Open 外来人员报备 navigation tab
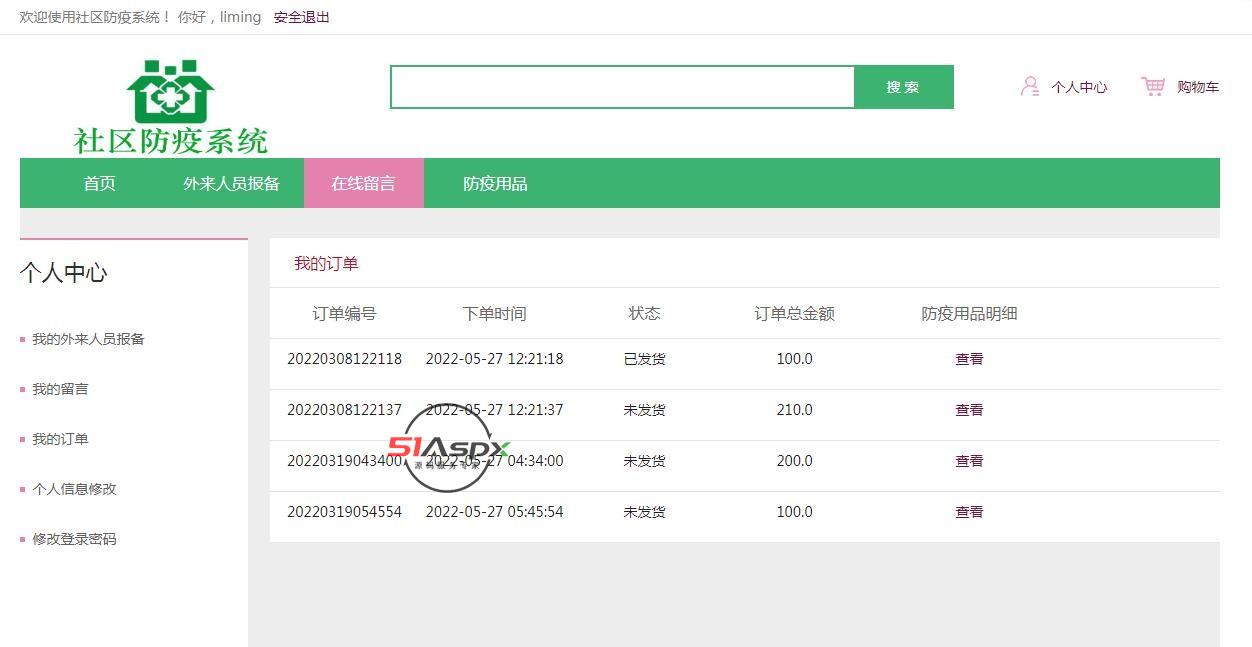 (x=231, y=183)
